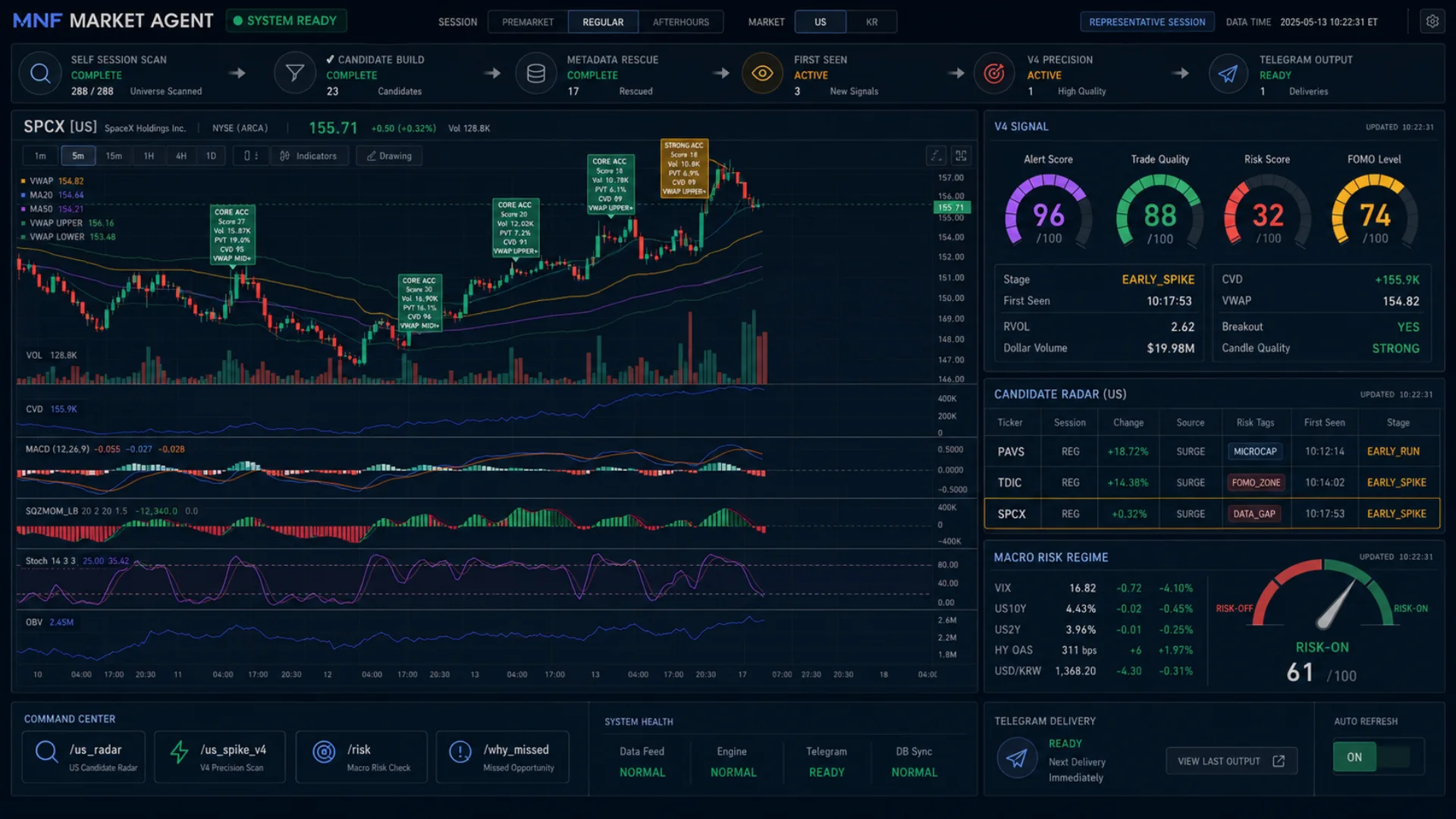Screen dimensions: 1456x819
Task: Toggle VWAP UPPER legend entry
Action: 67,223
